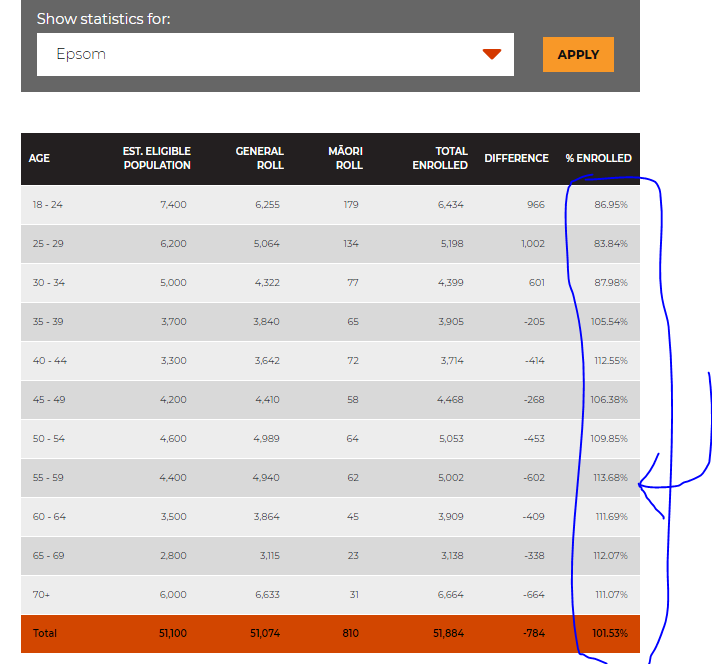Click total enrolled value 6,664
This screenshot has height=664, width=712.
[450, 595]
